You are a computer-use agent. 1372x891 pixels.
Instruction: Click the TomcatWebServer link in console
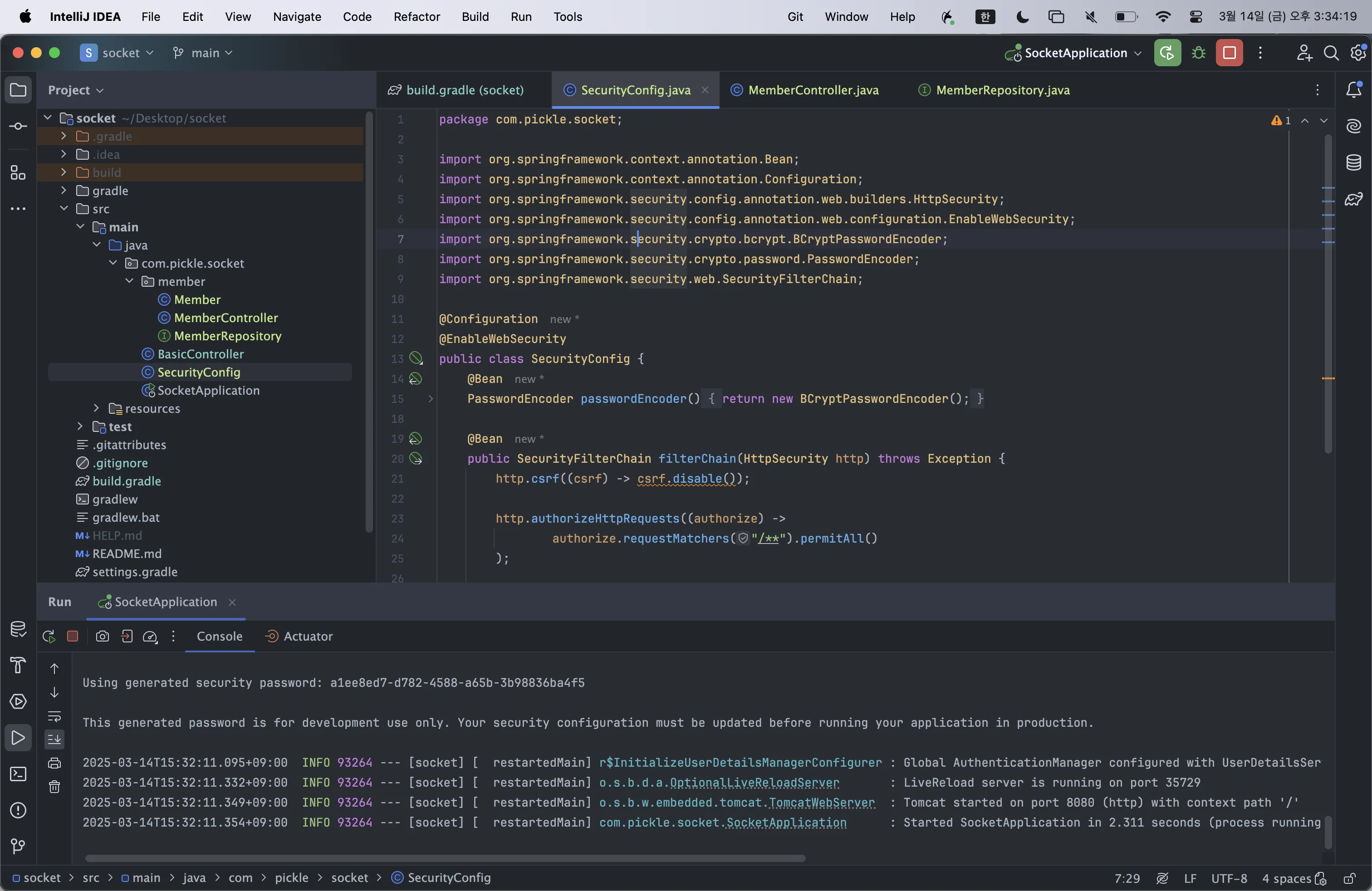pyautogui.click(x=822, y=803)
